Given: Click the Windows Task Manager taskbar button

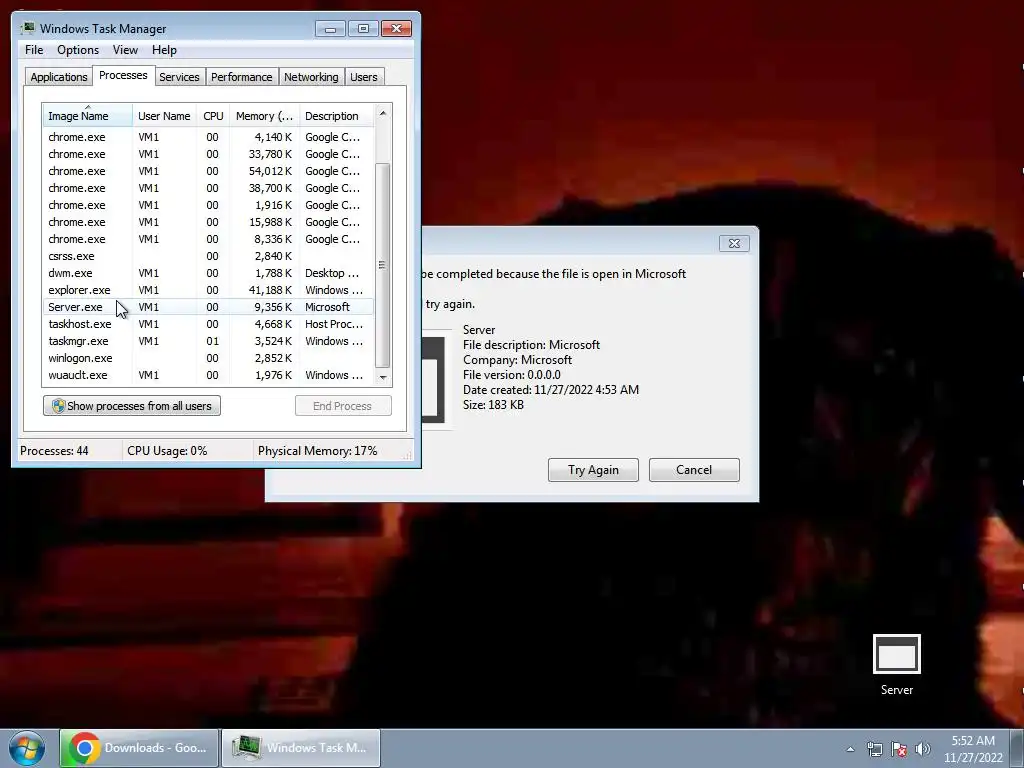Looking at the screenshot, I should (301, 748).
